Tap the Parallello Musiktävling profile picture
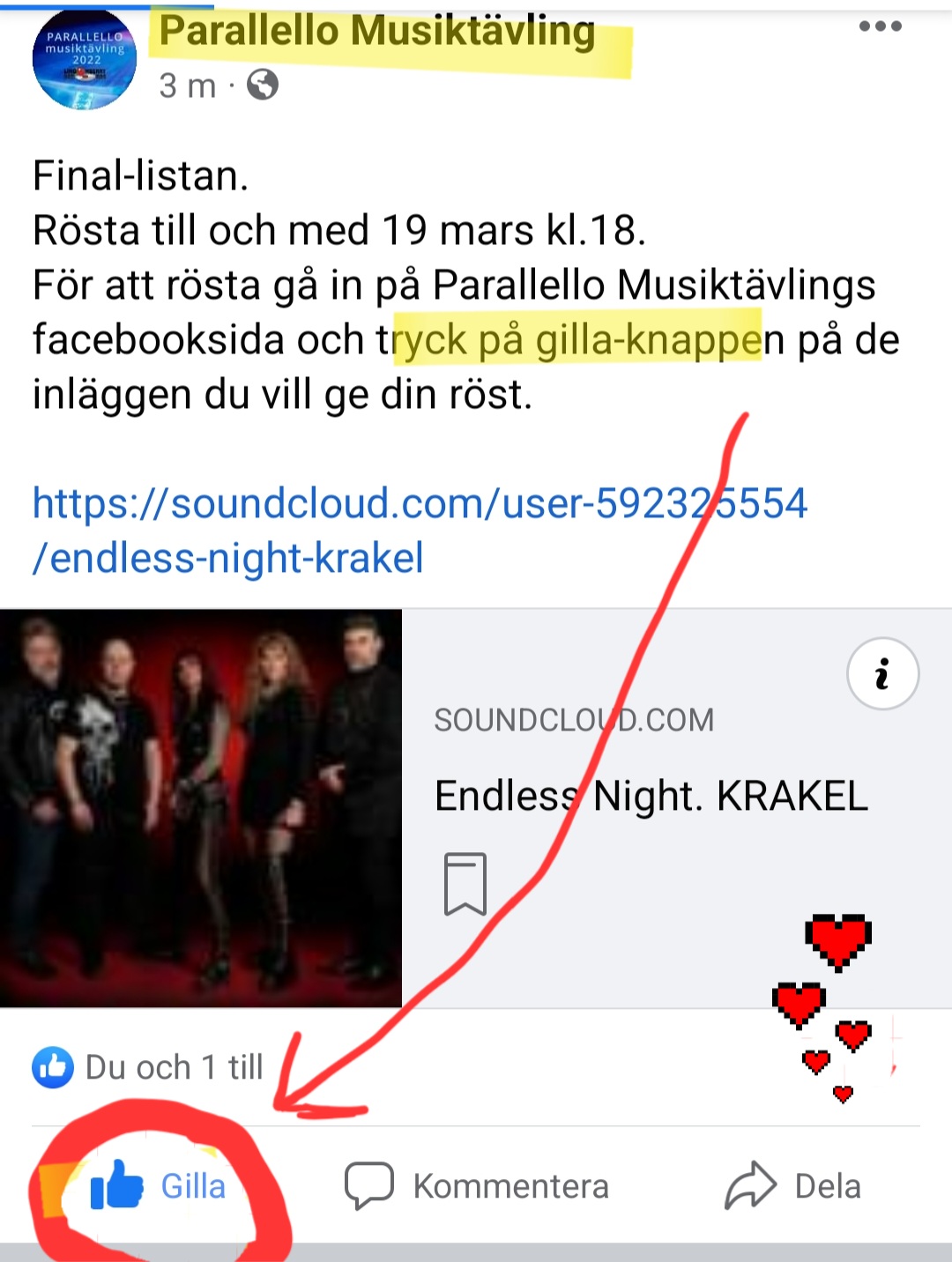Viewport: 952px width, 1262px height. [84, 58]
